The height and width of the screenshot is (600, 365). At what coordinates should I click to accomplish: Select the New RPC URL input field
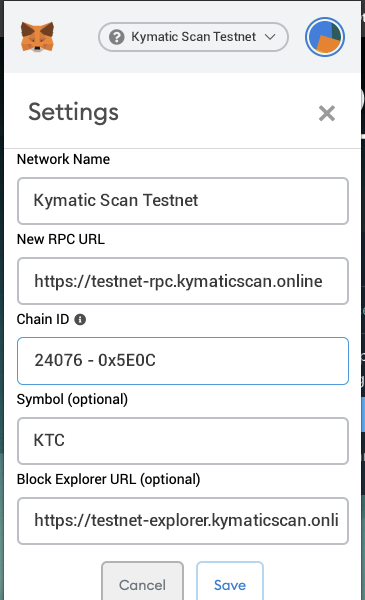pyautogui.click(x=183, y=281)
